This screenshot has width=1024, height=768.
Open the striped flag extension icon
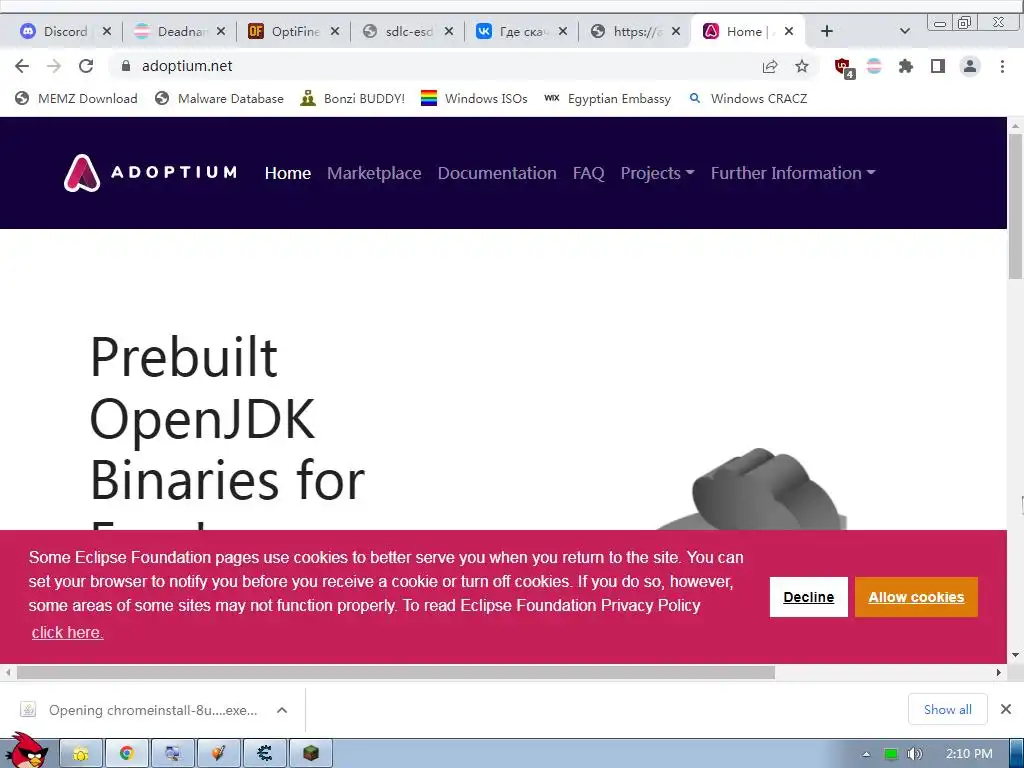(x=874, y=66)
